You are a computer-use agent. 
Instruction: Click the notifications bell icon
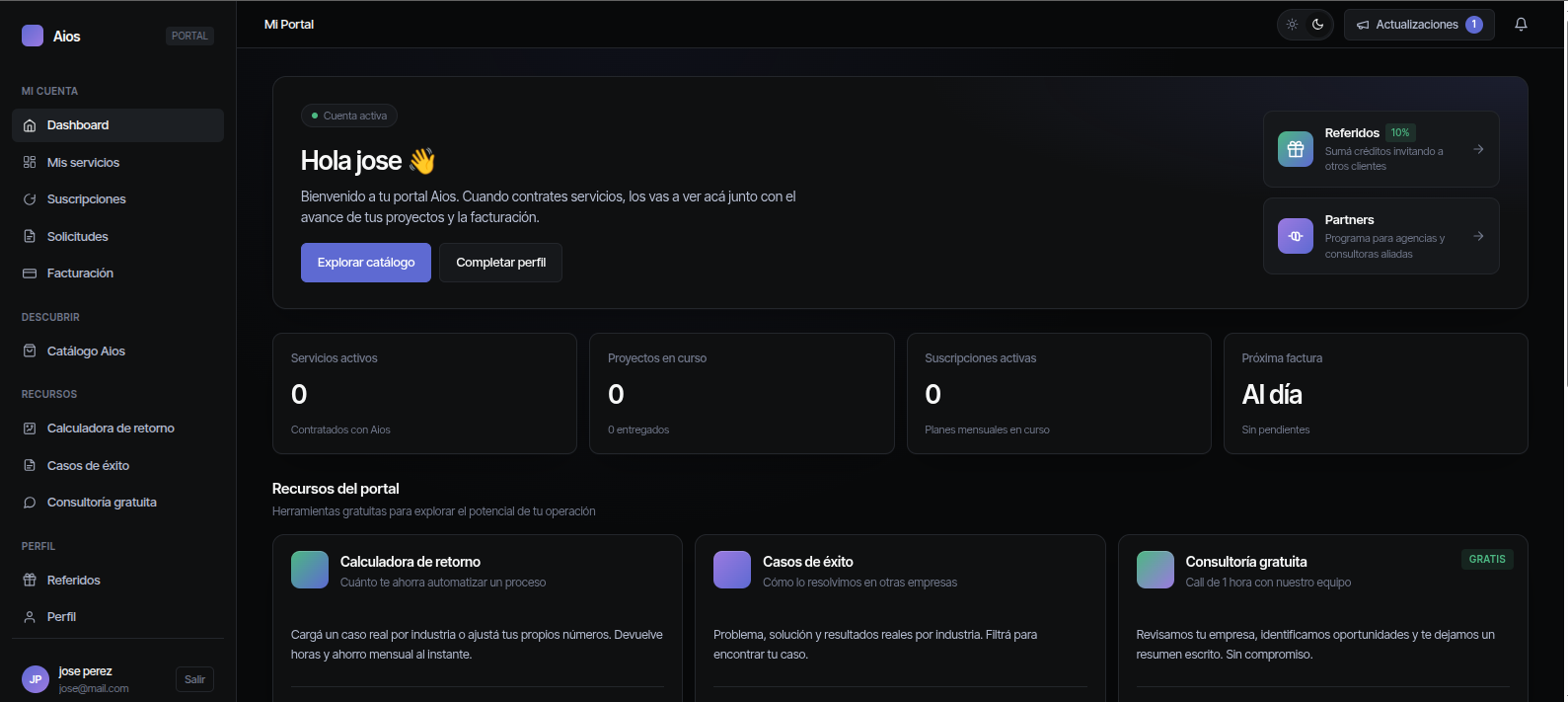[x=1521, y=25]
